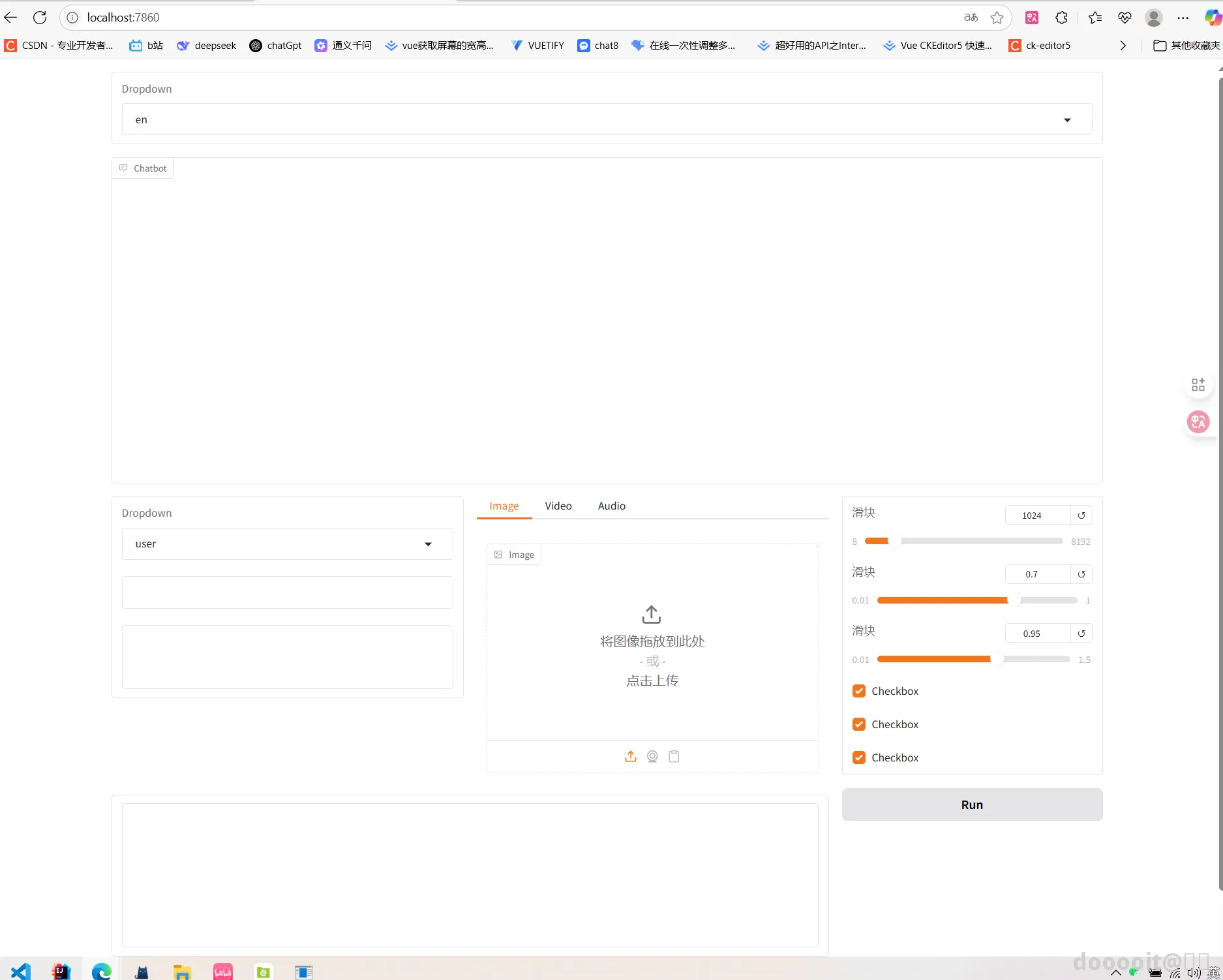Show more bookmarks with the overflow chevron
The image size is (1223, 980).
click(x=1123, y=46)
